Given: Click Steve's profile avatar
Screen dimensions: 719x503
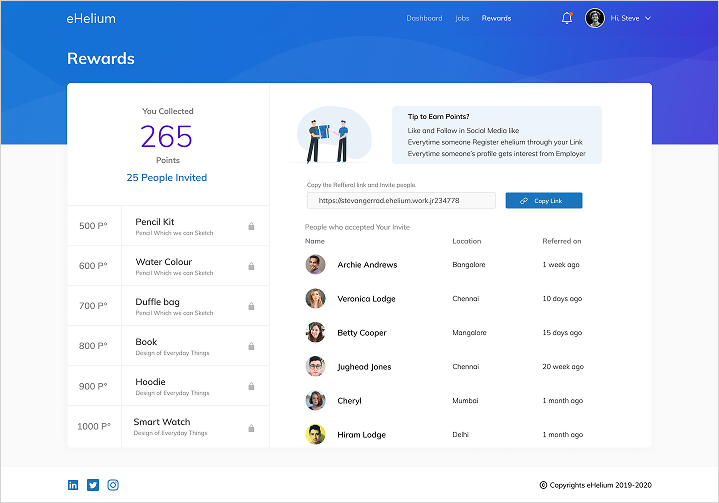Looking at the screenshot, I should [x=595, y=18].
